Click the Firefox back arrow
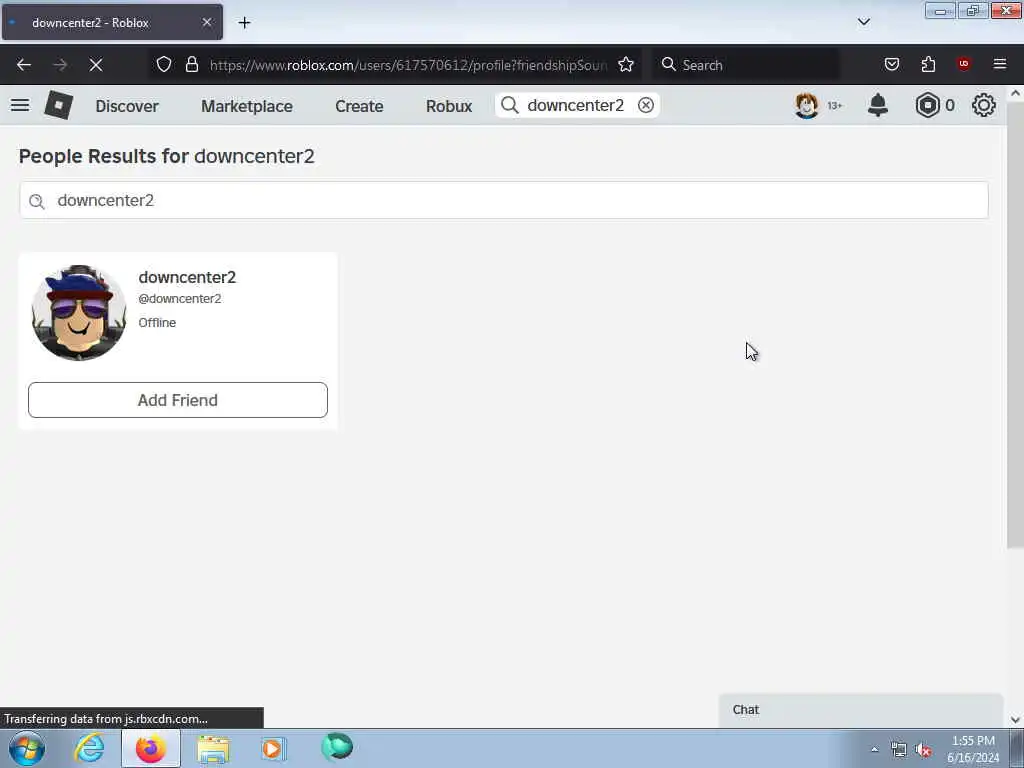The image size is (1024, 768). click(x=24, y=65)
